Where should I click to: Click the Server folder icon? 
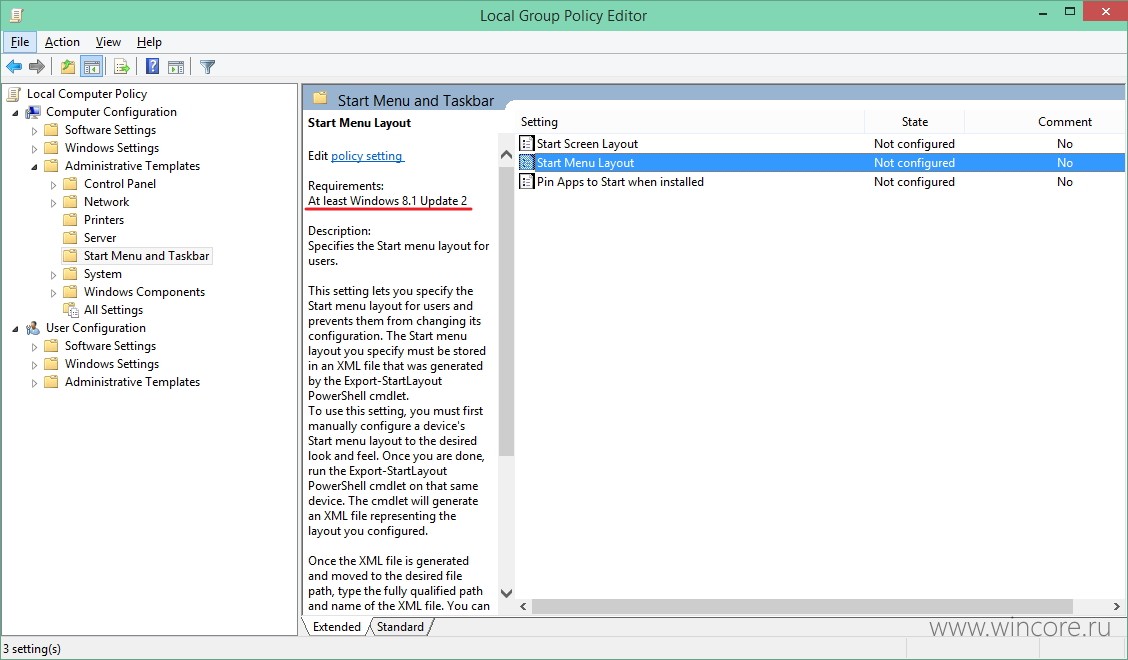70,238
